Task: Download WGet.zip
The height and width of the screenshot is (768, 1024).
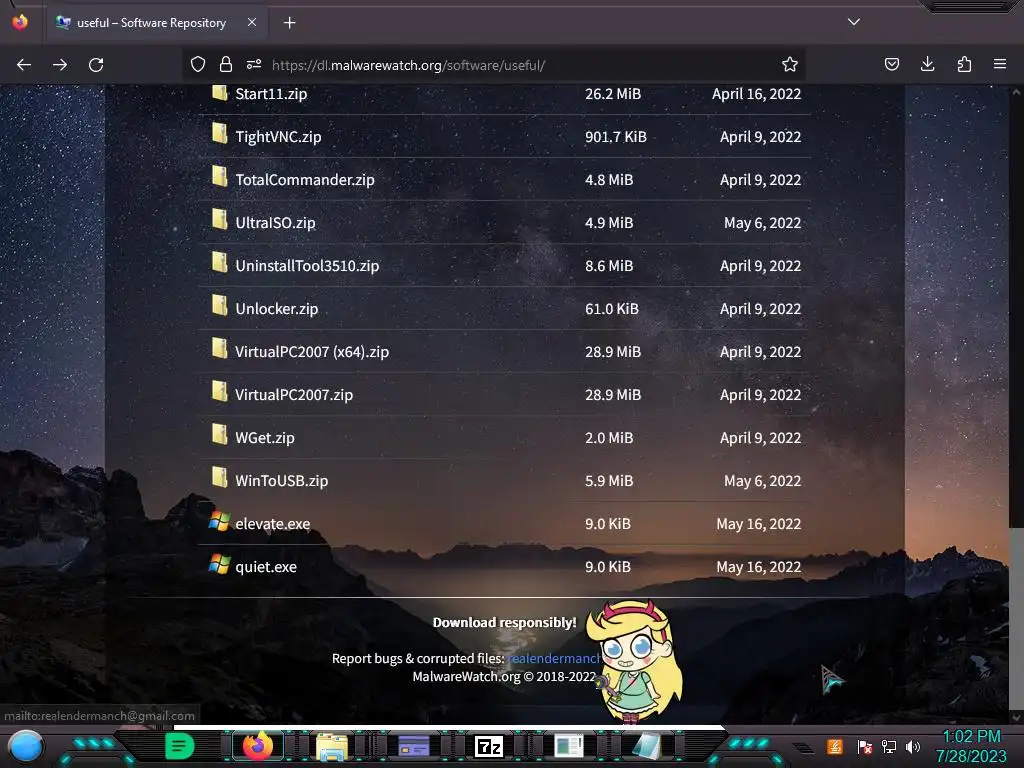Action: (x=264, y=438)
